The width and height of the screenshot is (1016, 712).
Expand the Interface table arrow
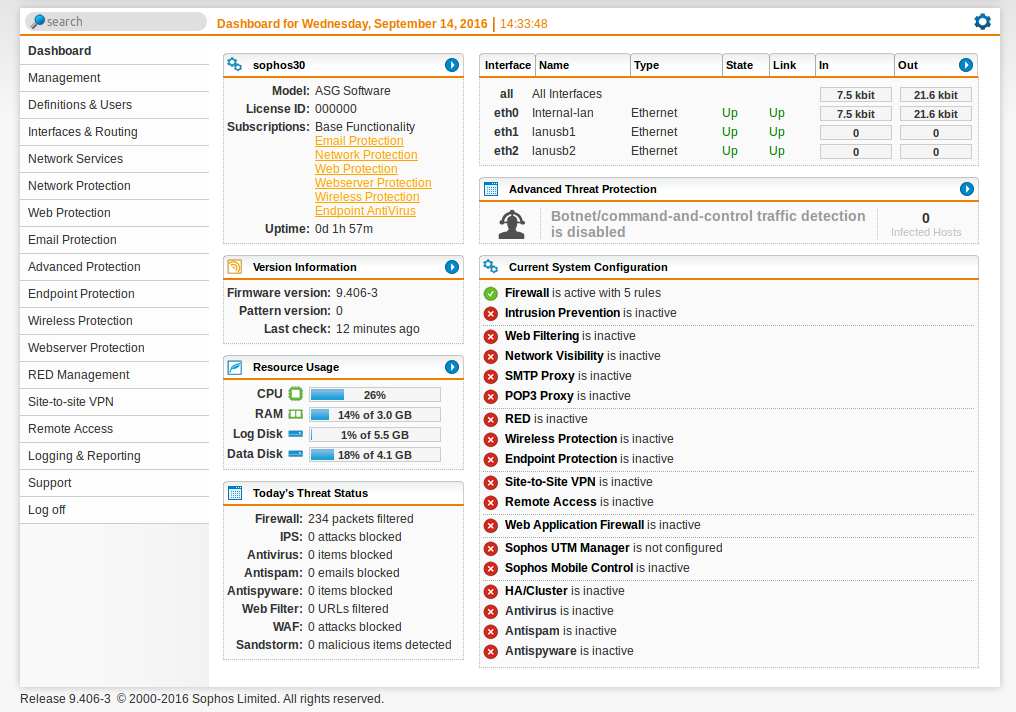click(x=966, y=64)
